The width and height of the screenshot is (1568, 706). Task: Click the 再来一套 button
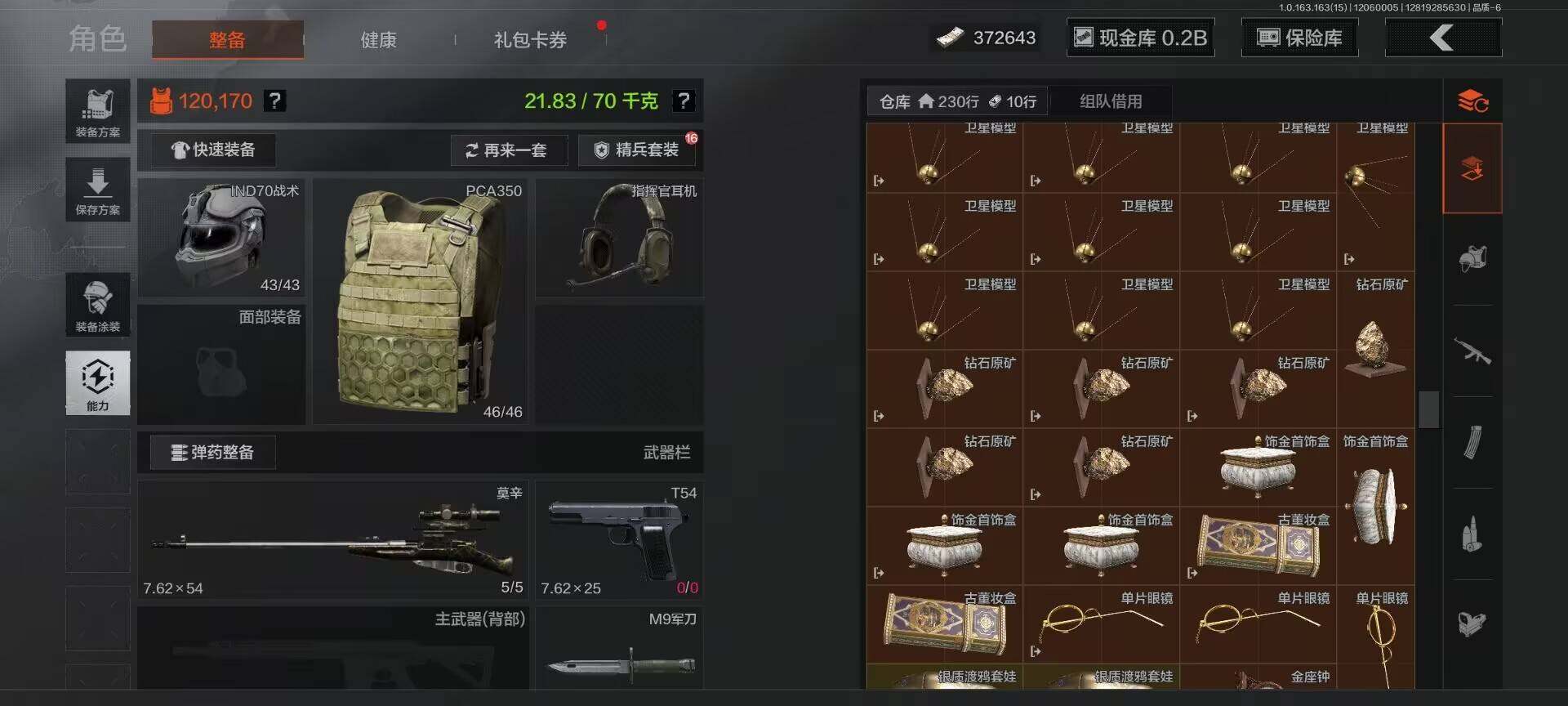pos(508,150)
